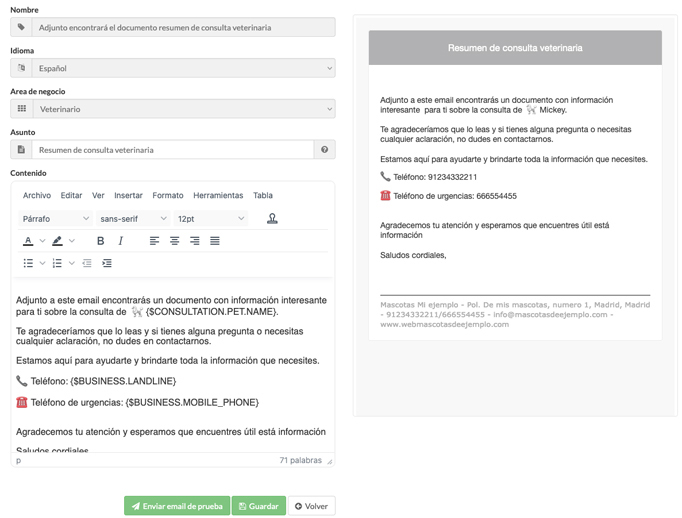Align text right
This screenshot has height=518, width=682.
(194, 241)
